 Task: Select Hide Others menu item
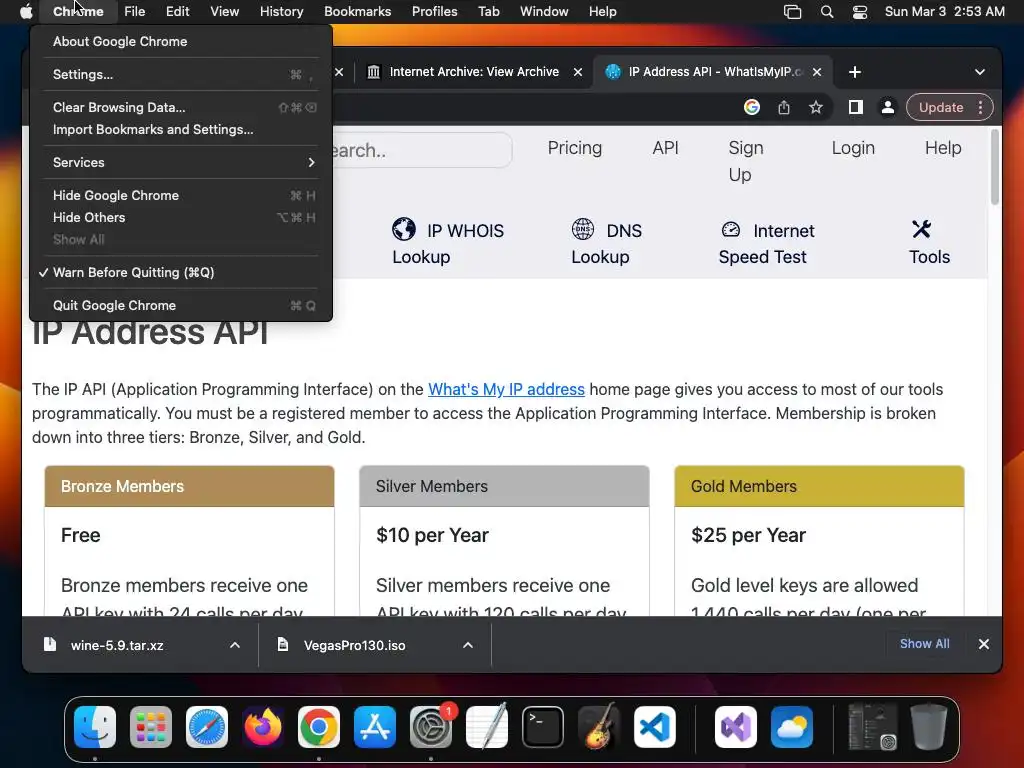click(181, 217)
